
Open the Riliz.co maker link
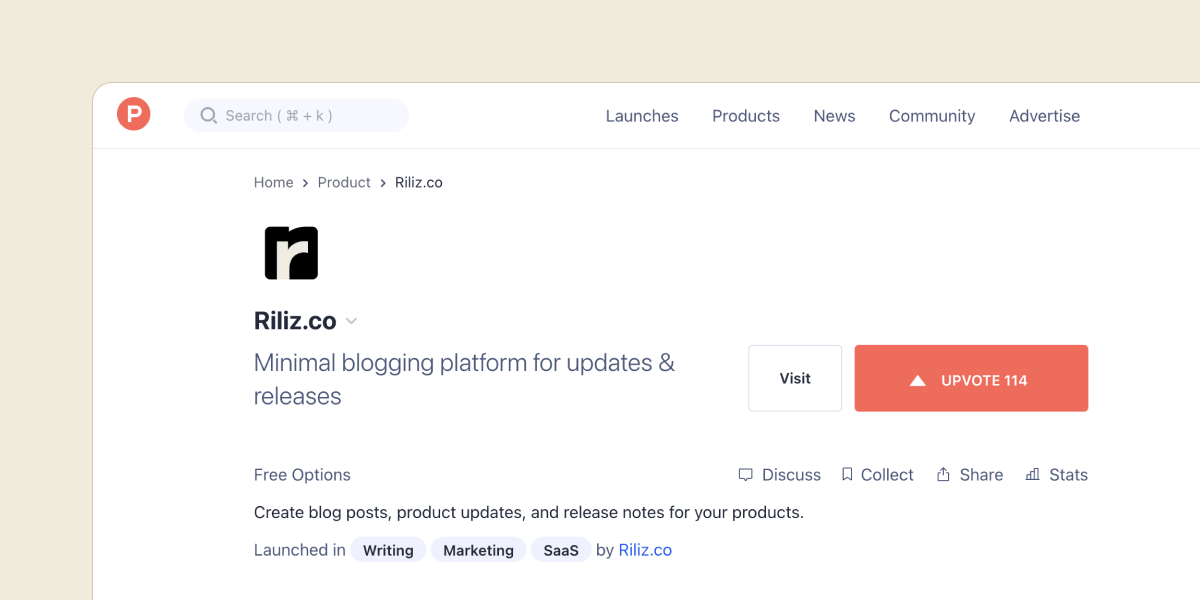pos(645,550)
